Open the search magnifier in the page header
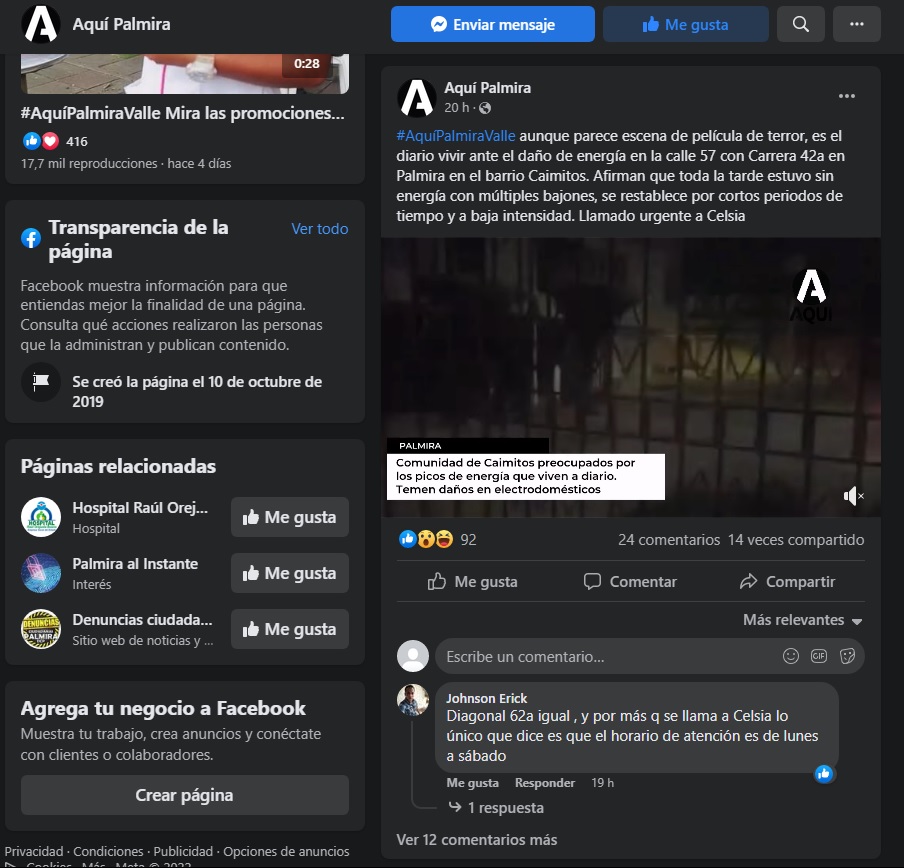The image size is (904, 868). coord(800,24)
